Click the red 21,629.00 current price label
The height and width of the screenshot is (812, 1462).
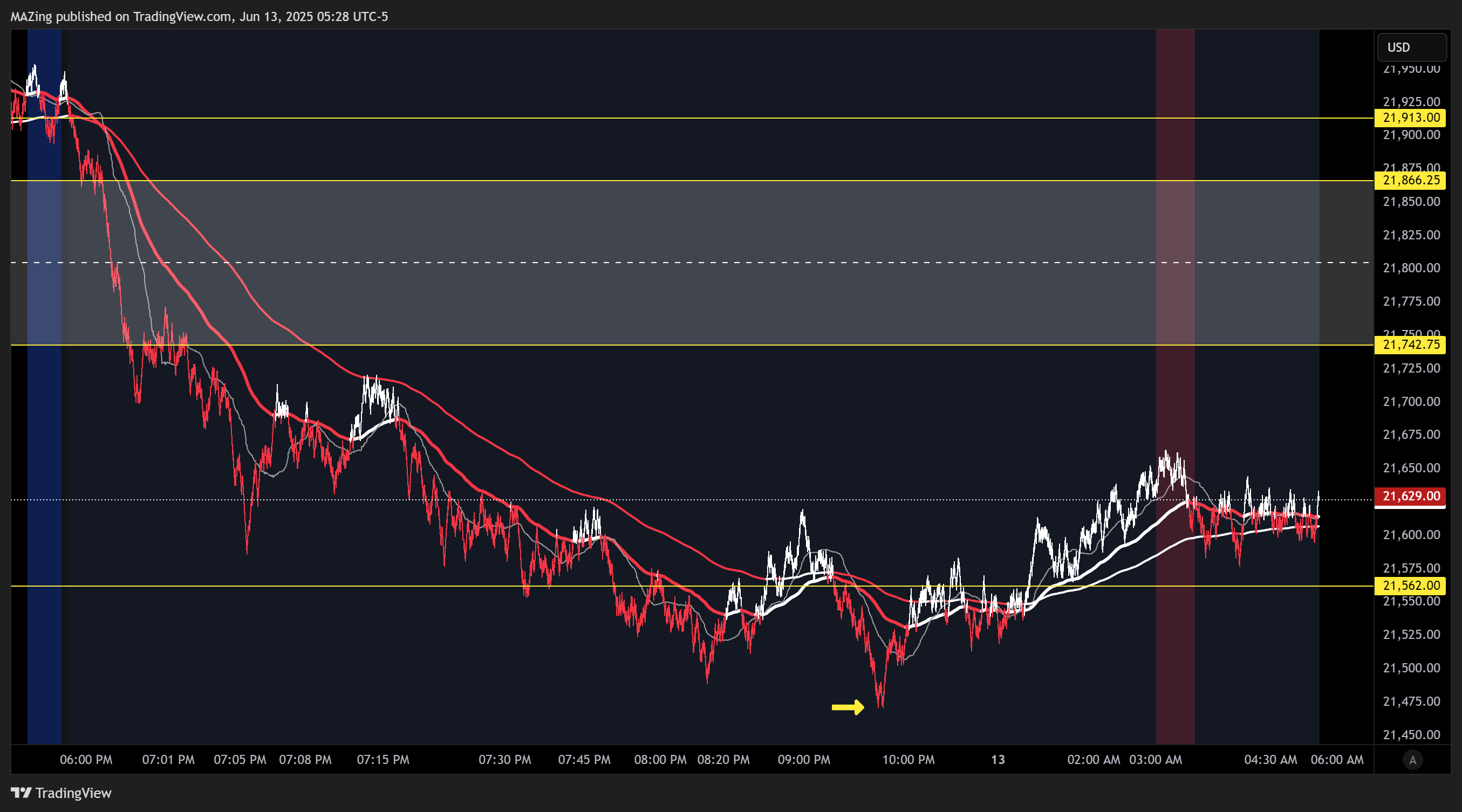click(1410, 496)
